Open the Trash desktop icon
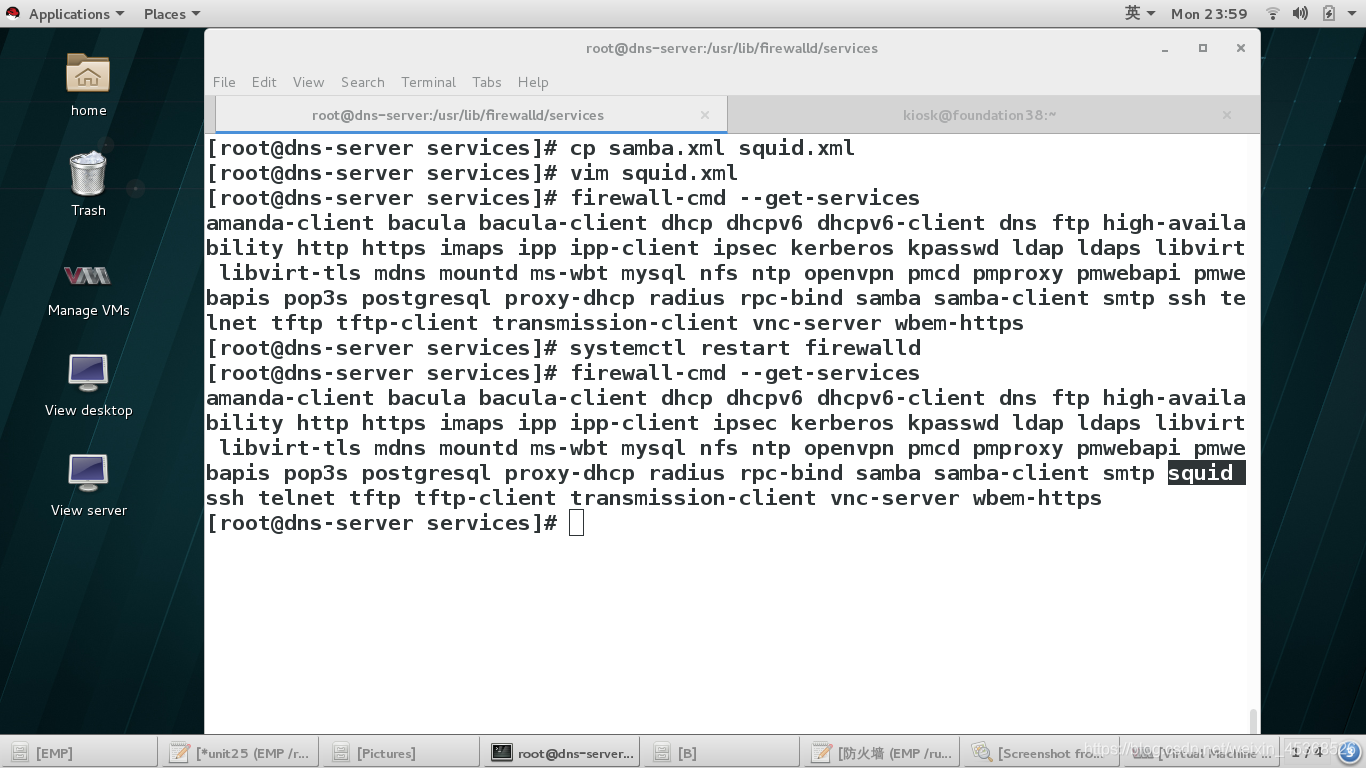 tap(88, 174)
